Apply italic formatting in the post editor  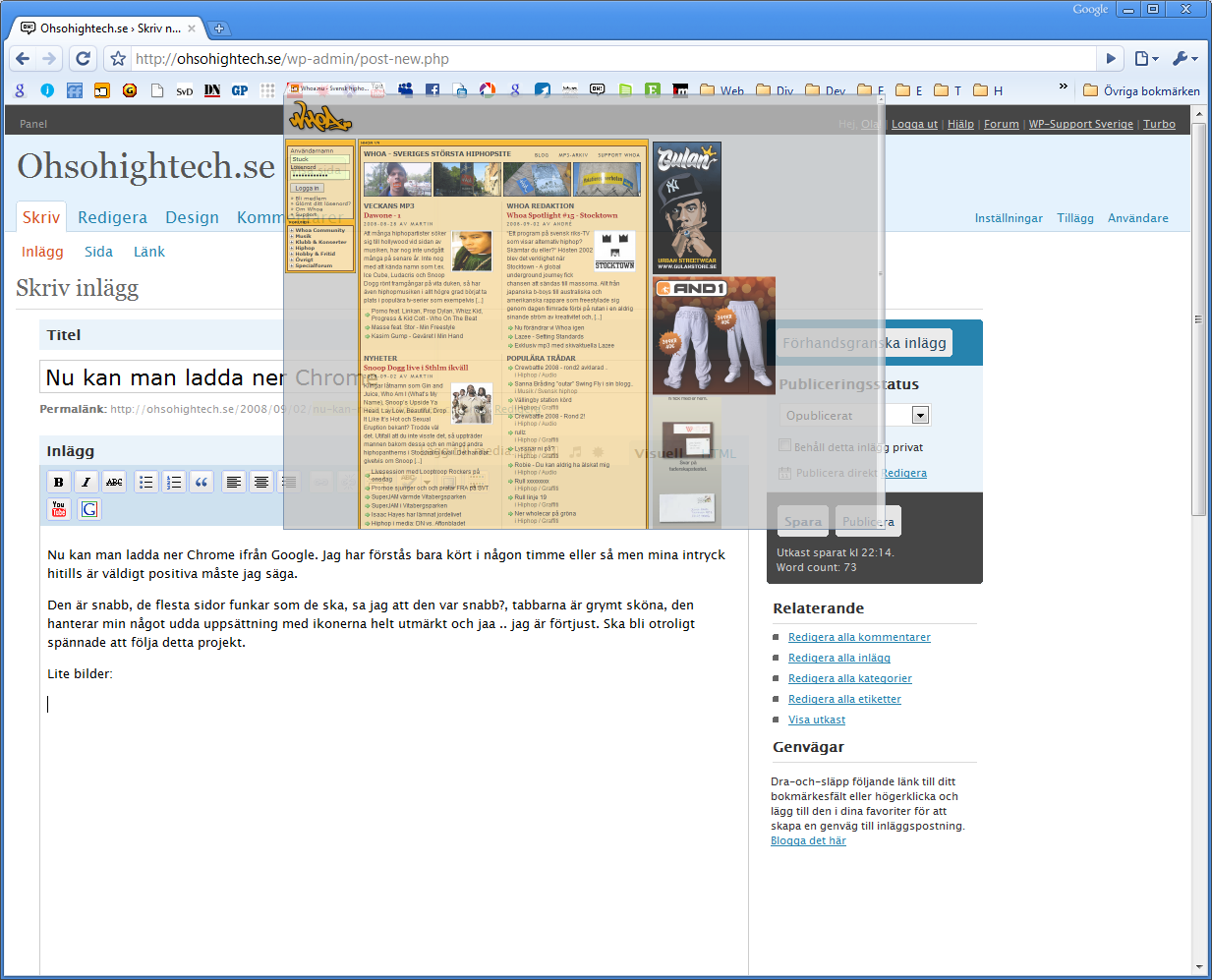(87, 482)
